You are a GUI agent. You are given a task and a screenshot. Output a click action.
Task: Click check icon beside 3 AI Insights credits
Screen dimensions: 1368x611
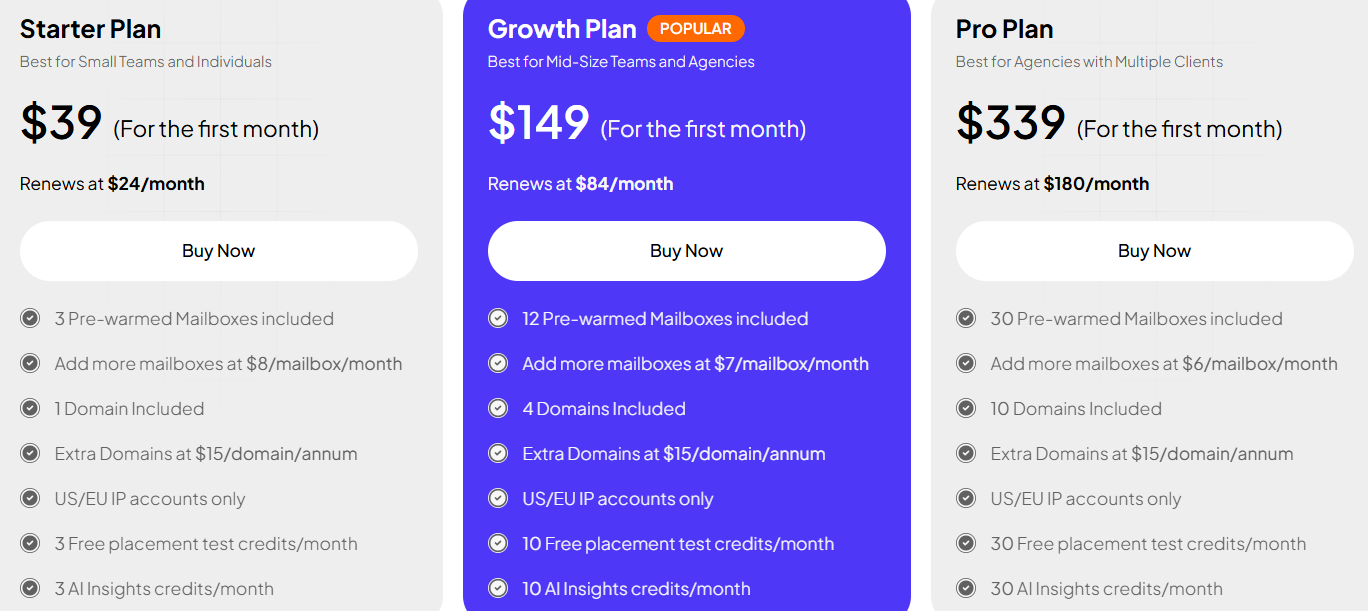(30, 588)
